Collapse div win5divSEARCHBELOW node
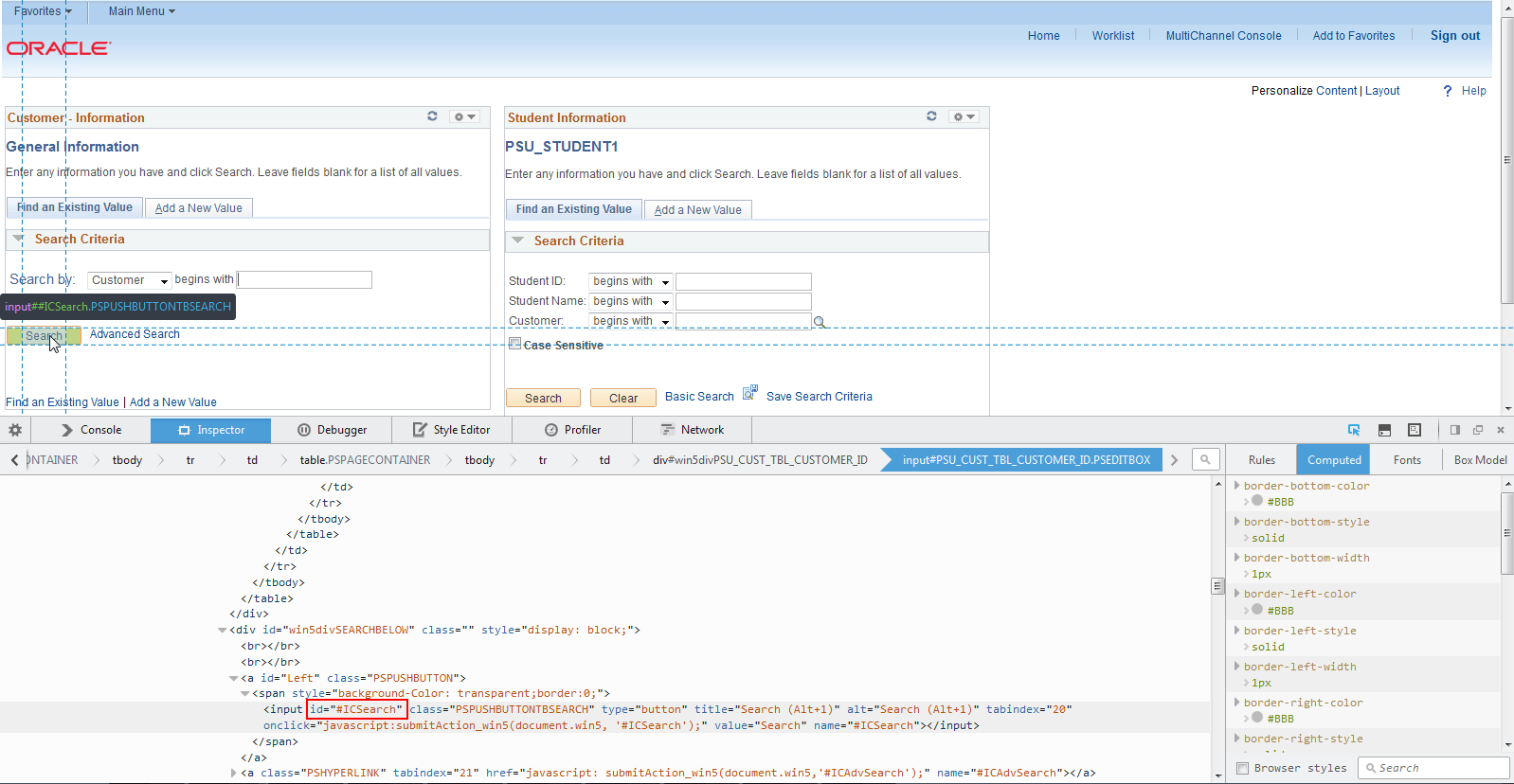This screenshot has width=1514, height=784. point(223,630)
